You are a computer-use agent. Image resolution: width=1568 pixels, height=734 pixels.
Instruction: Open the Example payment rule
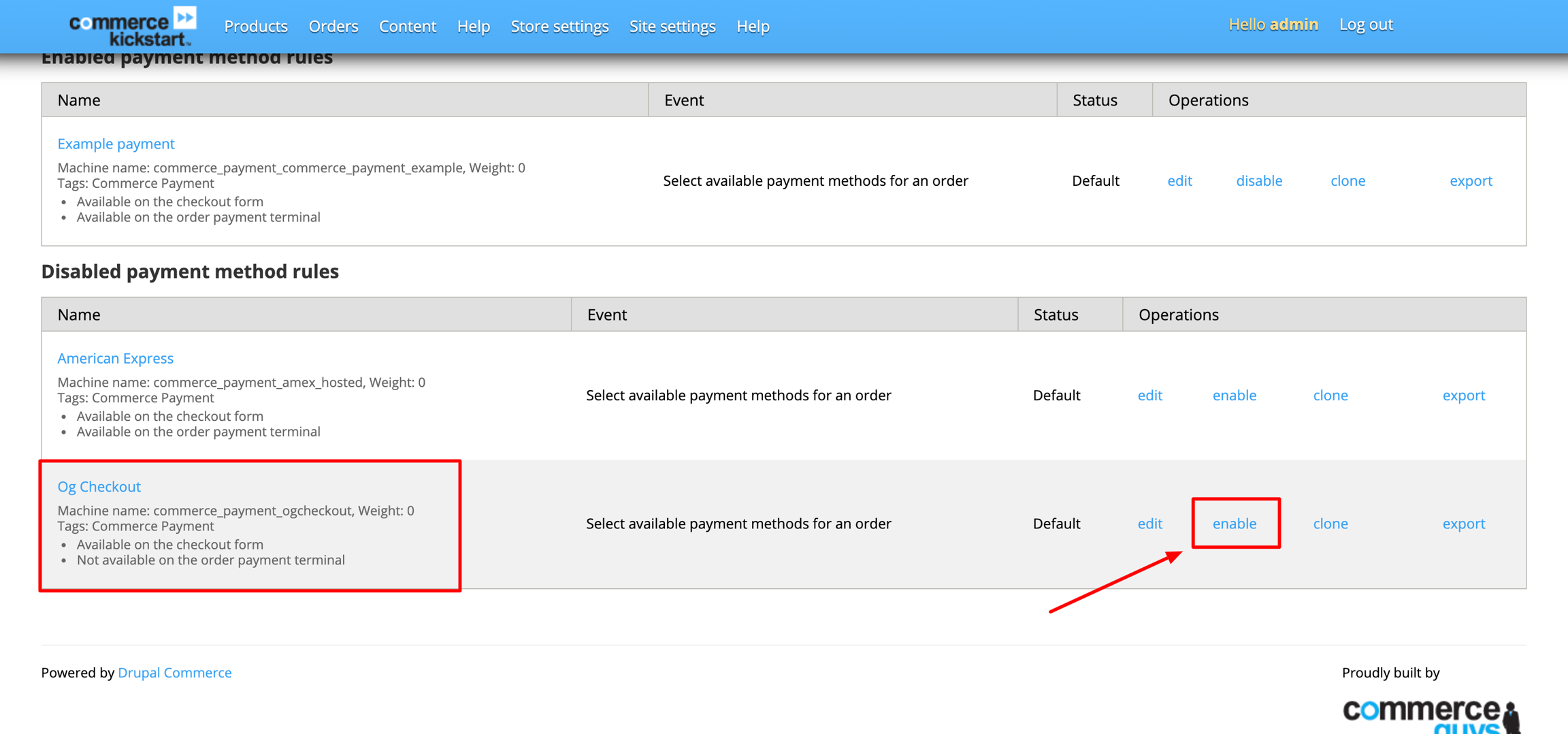coord(116,144)
